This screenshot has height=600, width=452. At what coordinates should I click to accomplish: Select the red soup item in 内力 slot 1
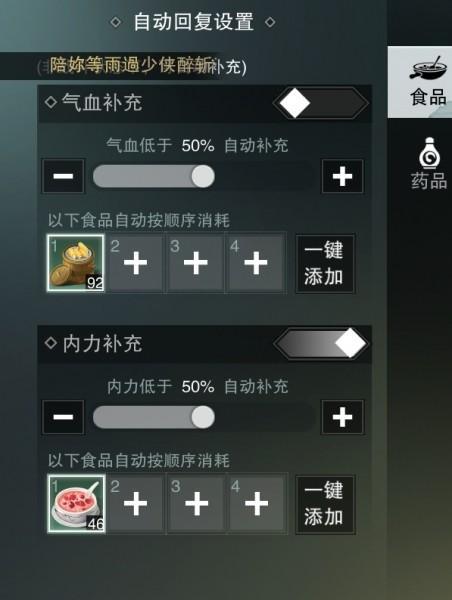tap(76, 504)
